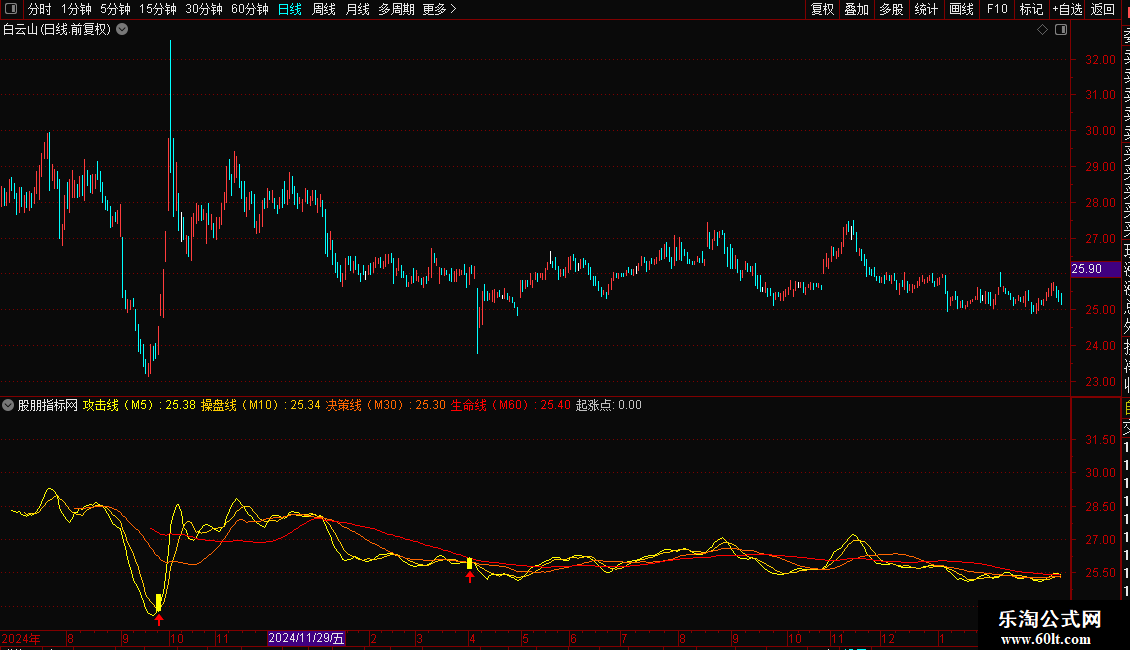
Task: Toggle the right sidebar panel icon
Action: point(1061,30)
